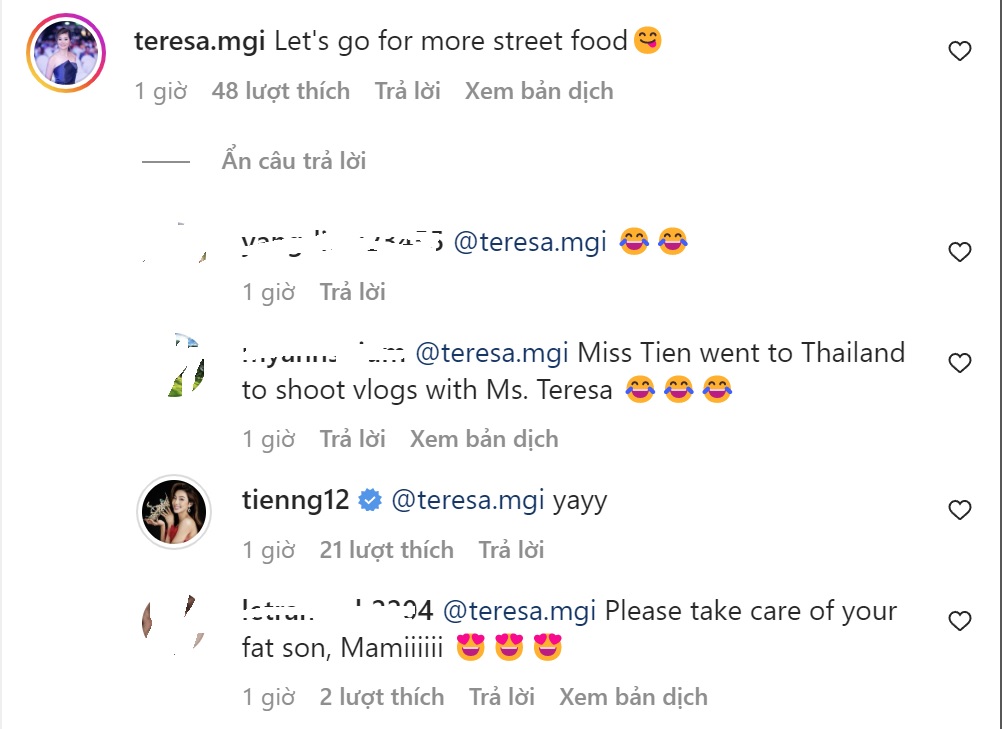Like teresa.mgi's street food comment
This screenshot has height=729, width=1002.
[959, 51]
